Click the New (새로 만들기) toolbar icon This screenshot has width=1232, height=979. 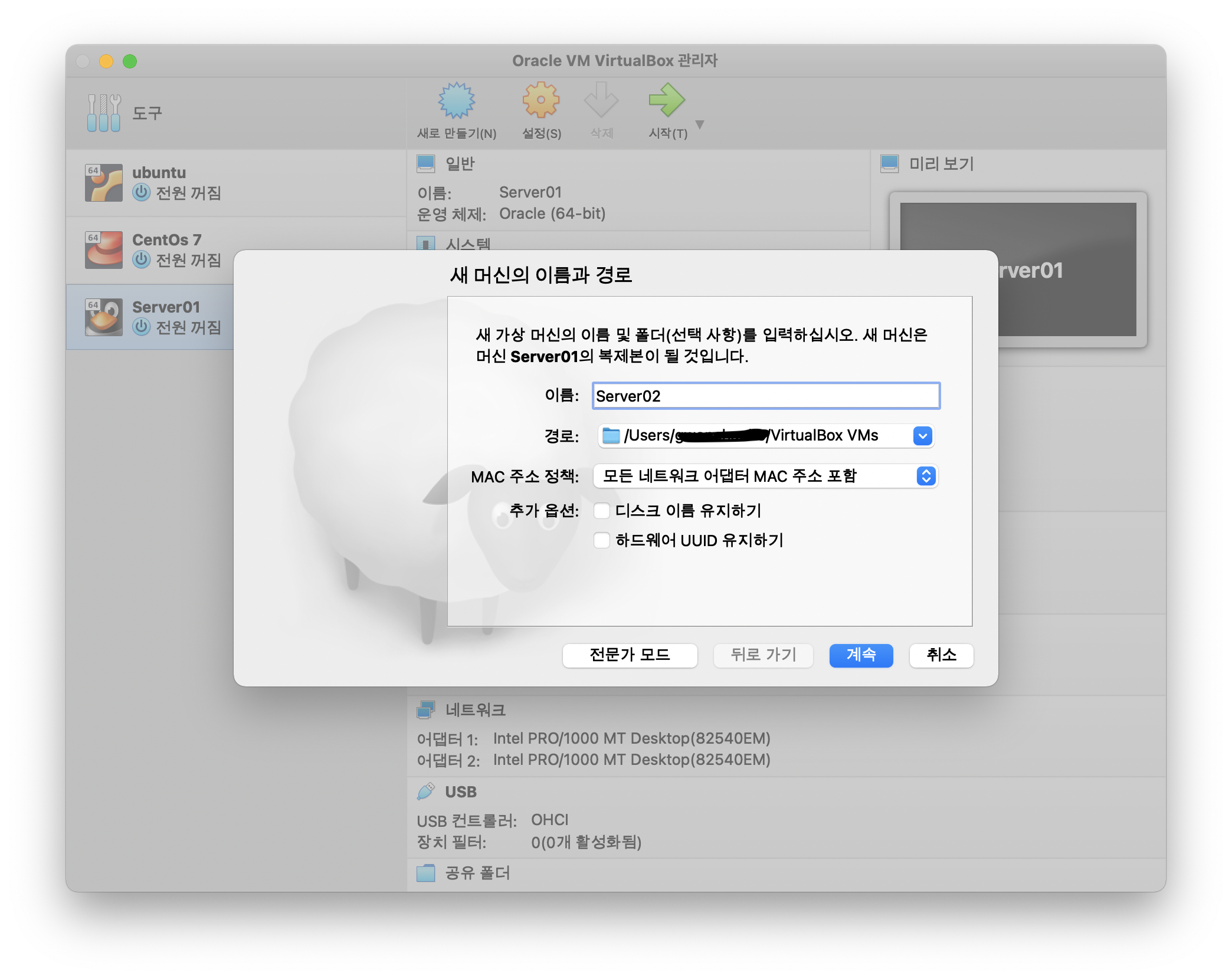tap(456, 101)
